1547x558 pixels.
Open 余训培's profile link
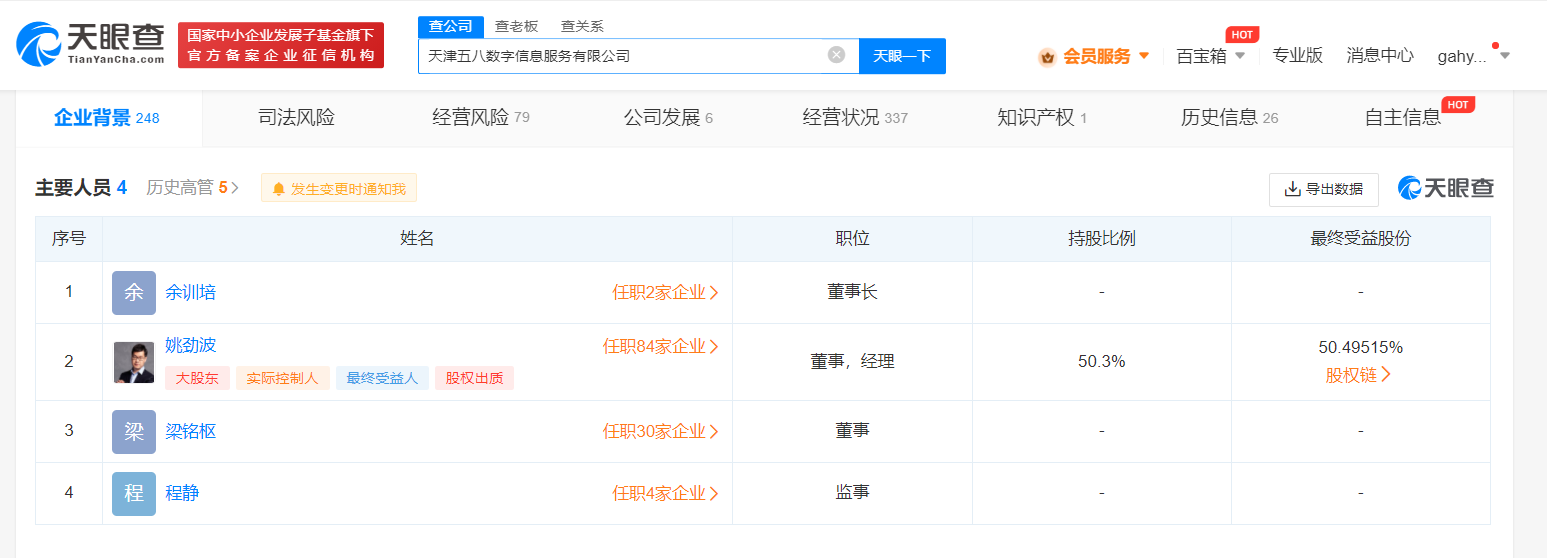point(190,293)
